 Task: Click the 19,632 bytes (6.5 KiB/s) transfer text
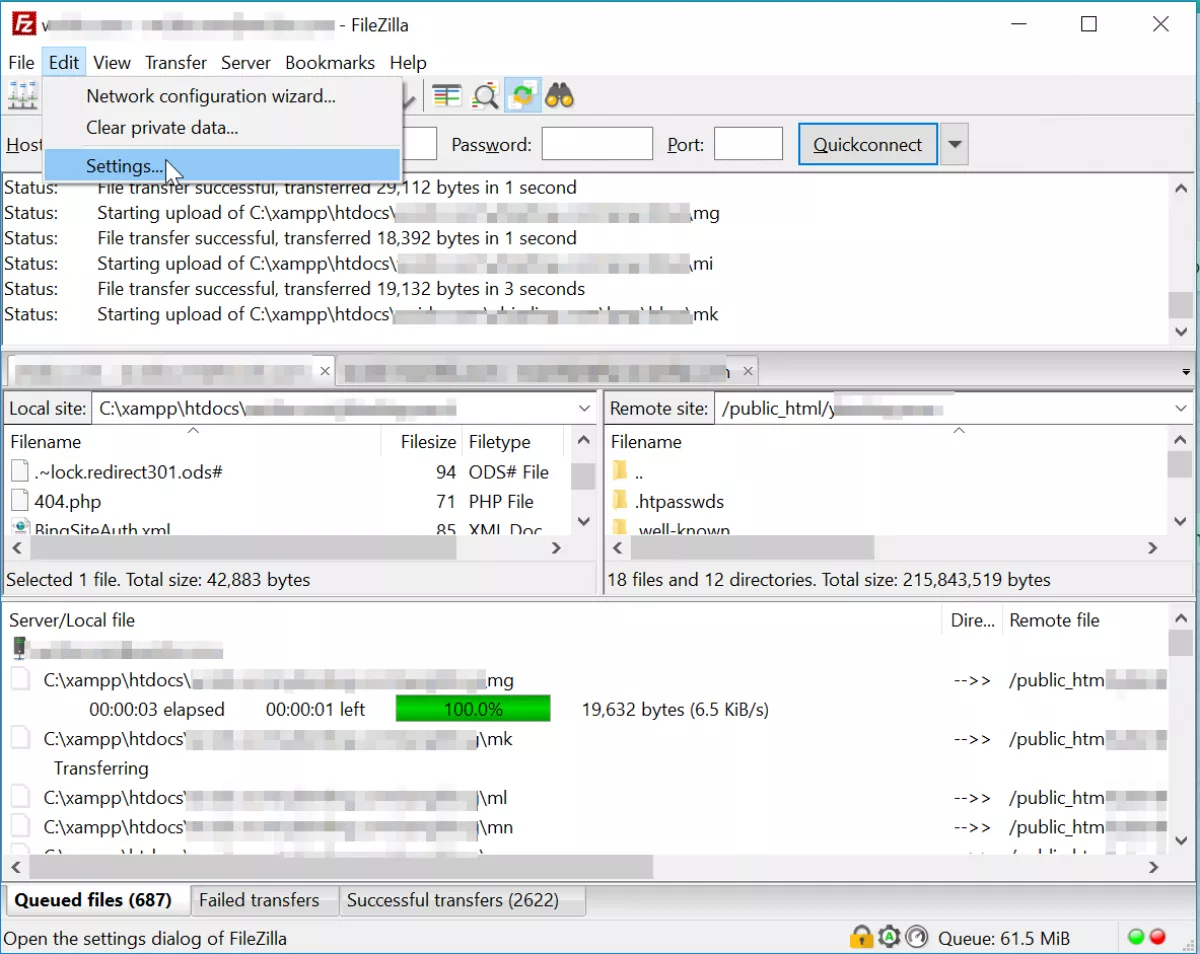(x=676, y=709)
